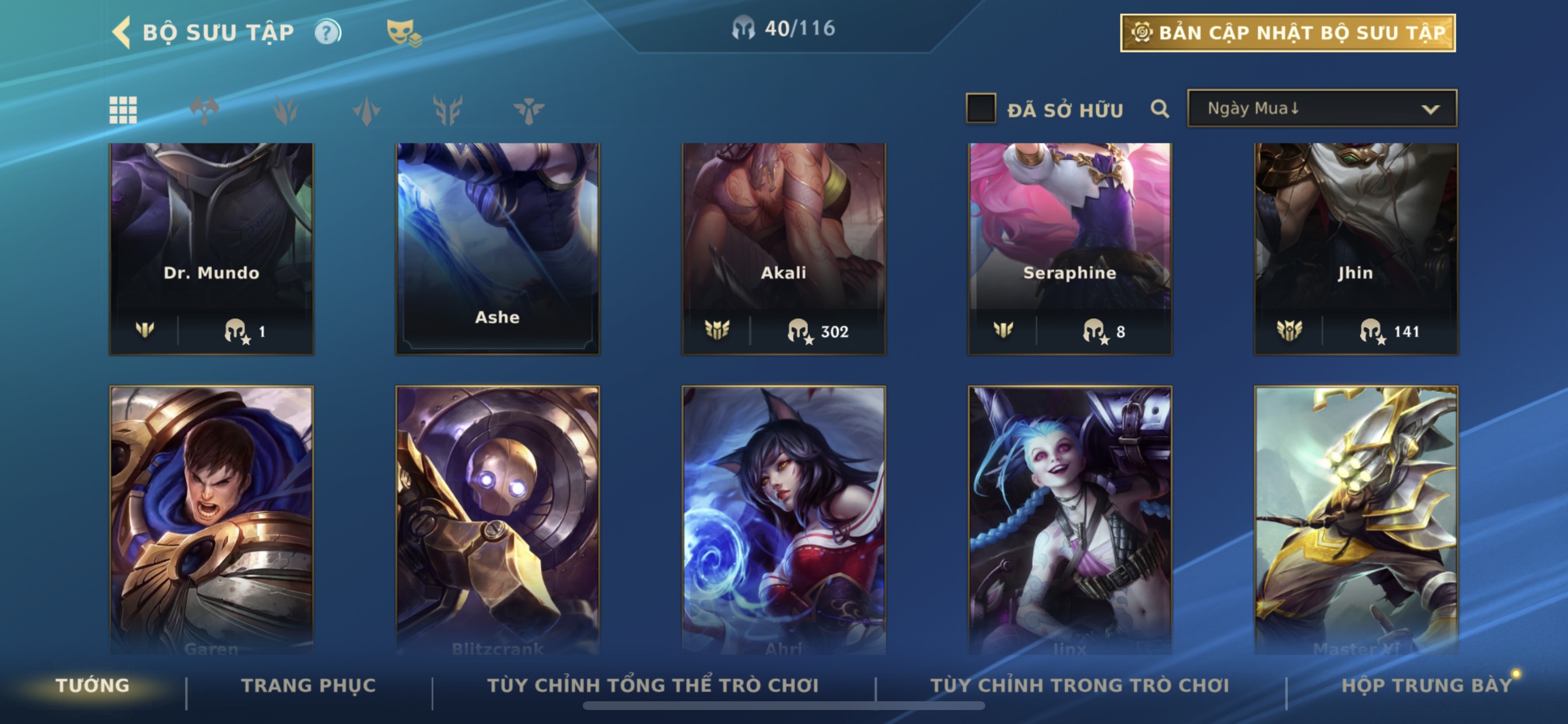1568x724 pixels.
Task: Click Bản Cập Nhật Bộ Sưu Tập button
Action: (x=1287, y=33)
